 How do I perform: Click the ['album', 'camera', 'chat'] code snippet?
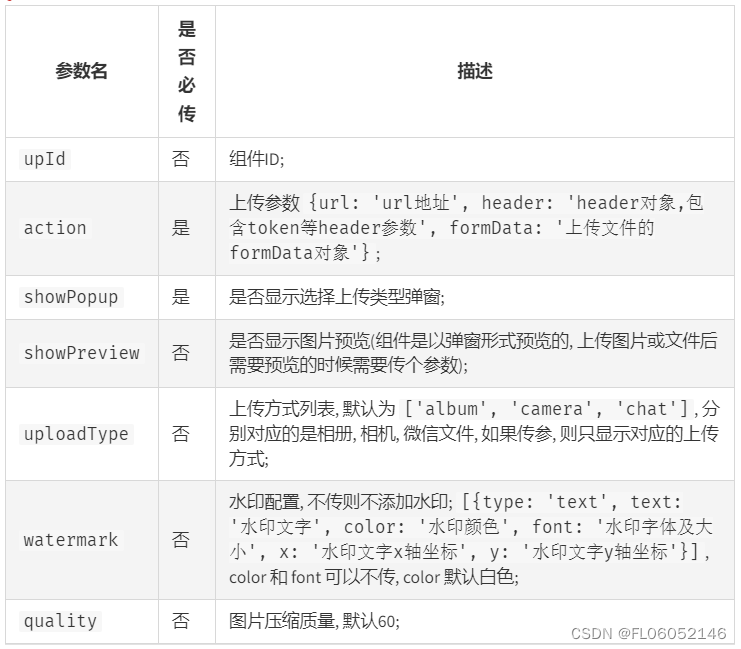546,409
